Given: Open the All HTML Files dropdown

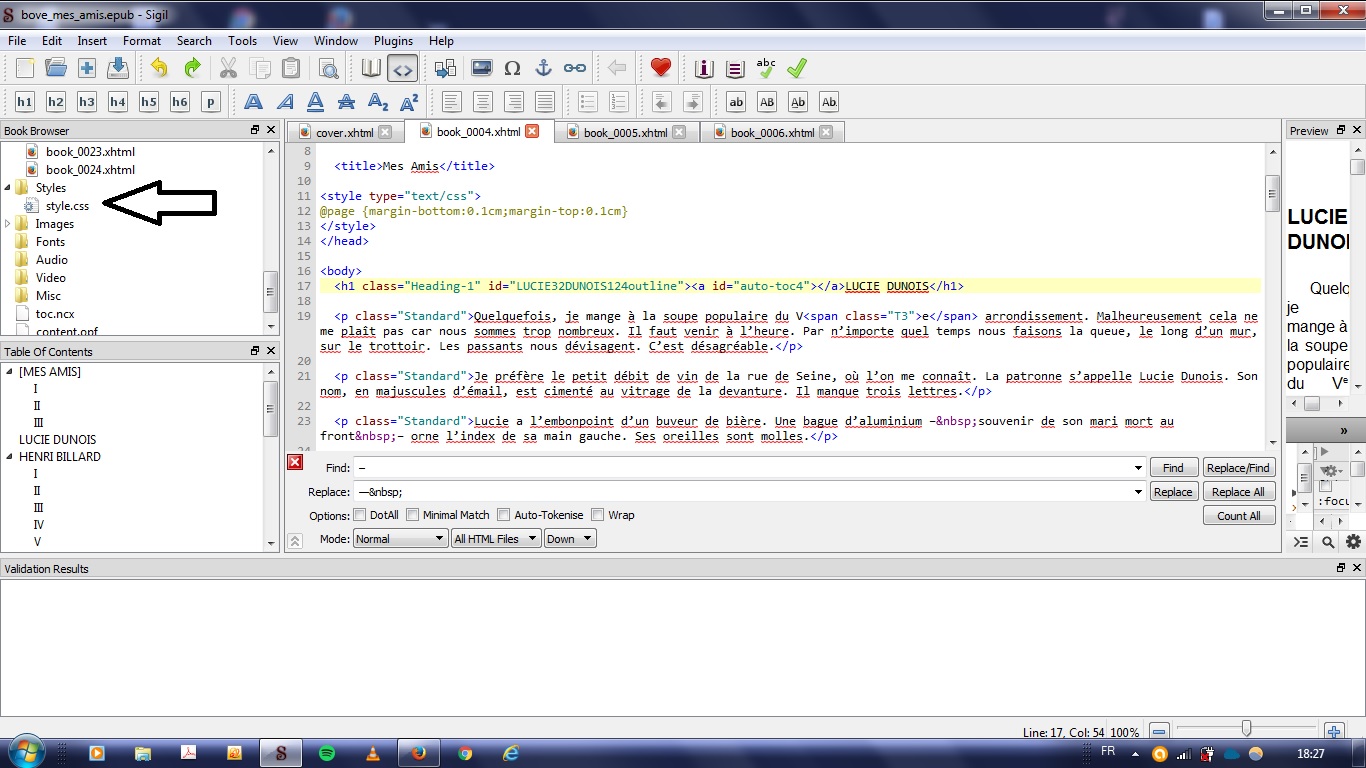Looking at the screenshot, I should click(x=495, y=539).
